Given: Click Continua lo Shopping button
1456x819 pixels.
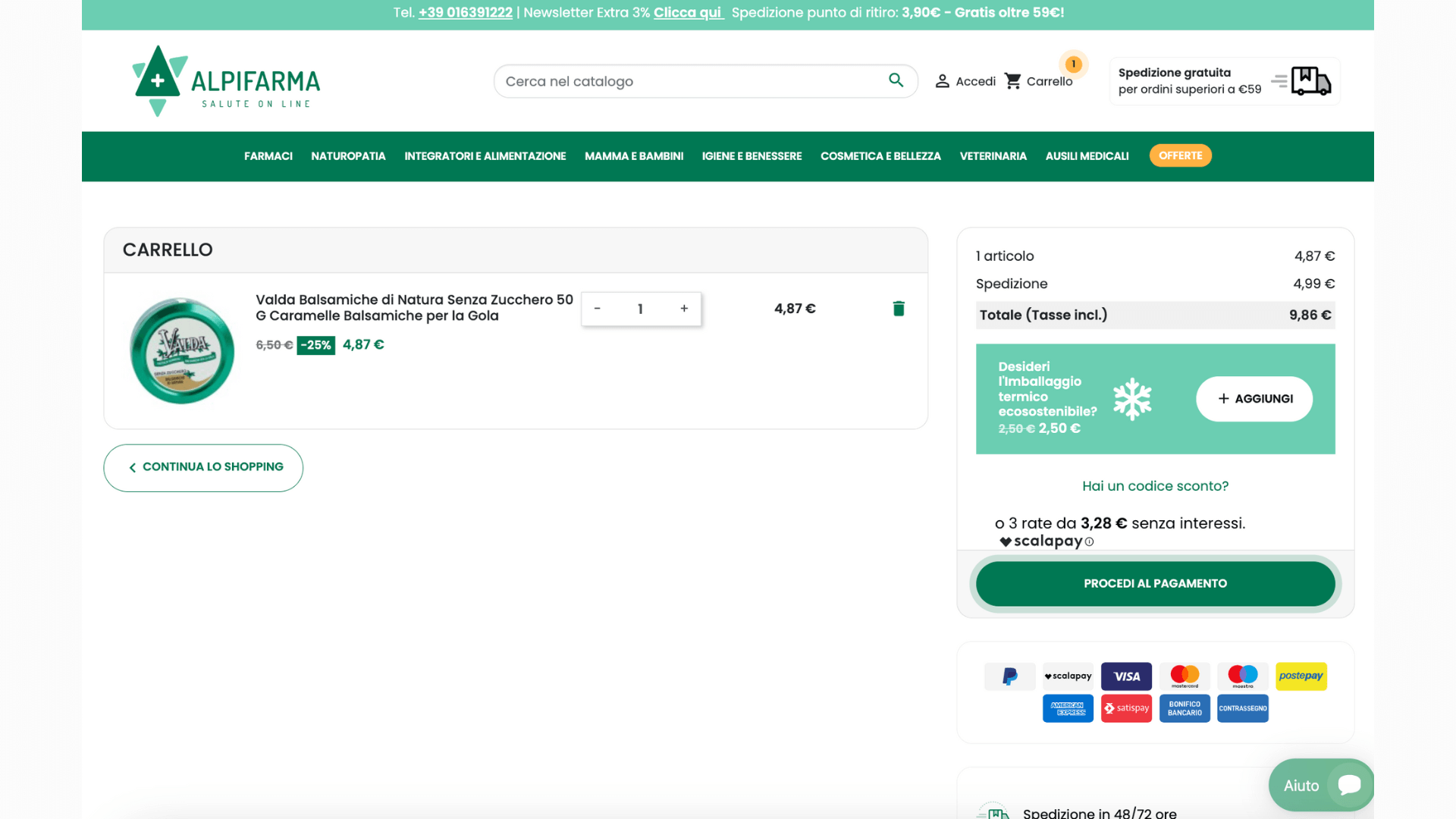Looking at the screenshot, I should point(203,468).
